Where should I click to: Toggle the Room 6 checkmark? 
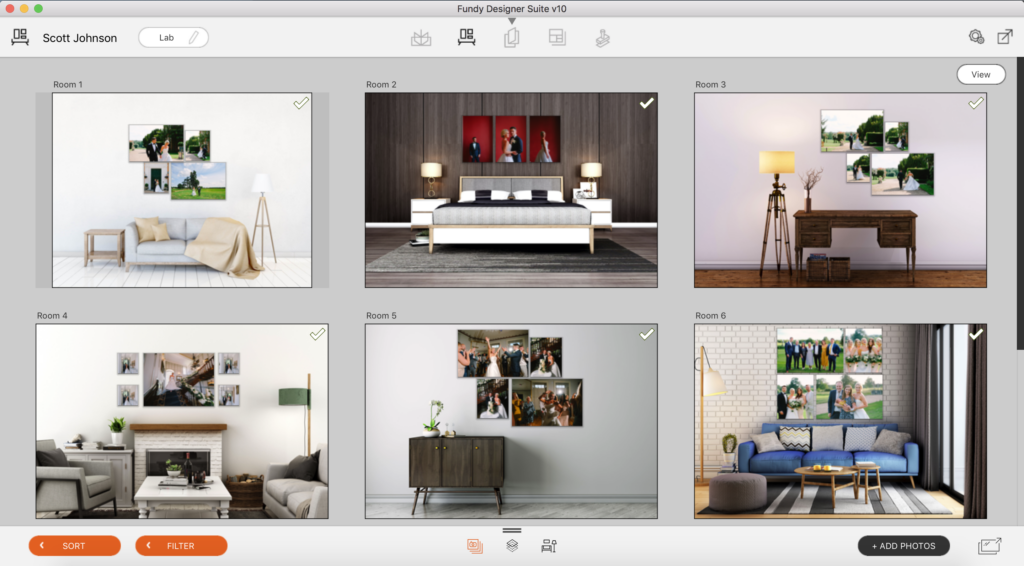[976, 334]
